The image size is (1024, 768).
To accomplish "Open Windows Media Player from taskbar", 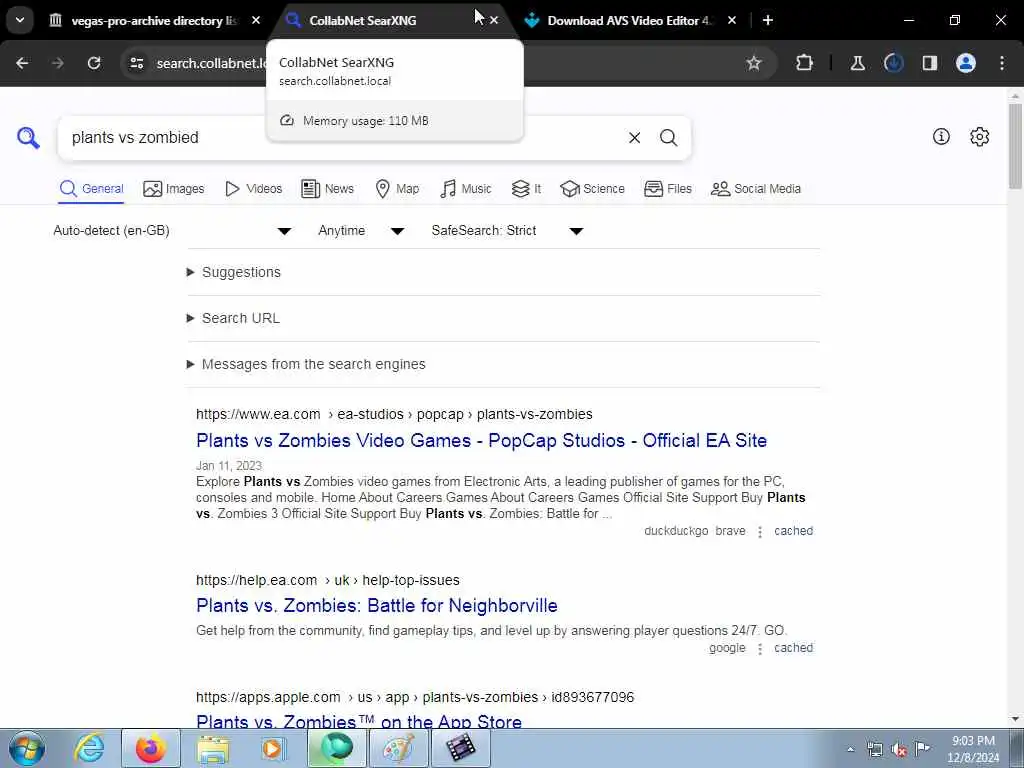I will click(272, 748).
